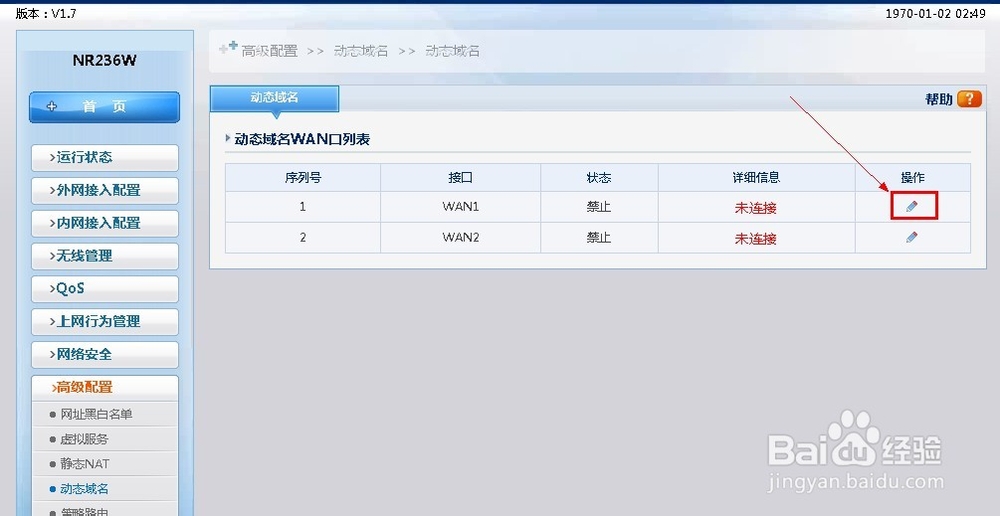The width and height of the screenshot is (1000, 516).
Task: Click 禁止 state in WAN1 row
Action: coord(599,207)
